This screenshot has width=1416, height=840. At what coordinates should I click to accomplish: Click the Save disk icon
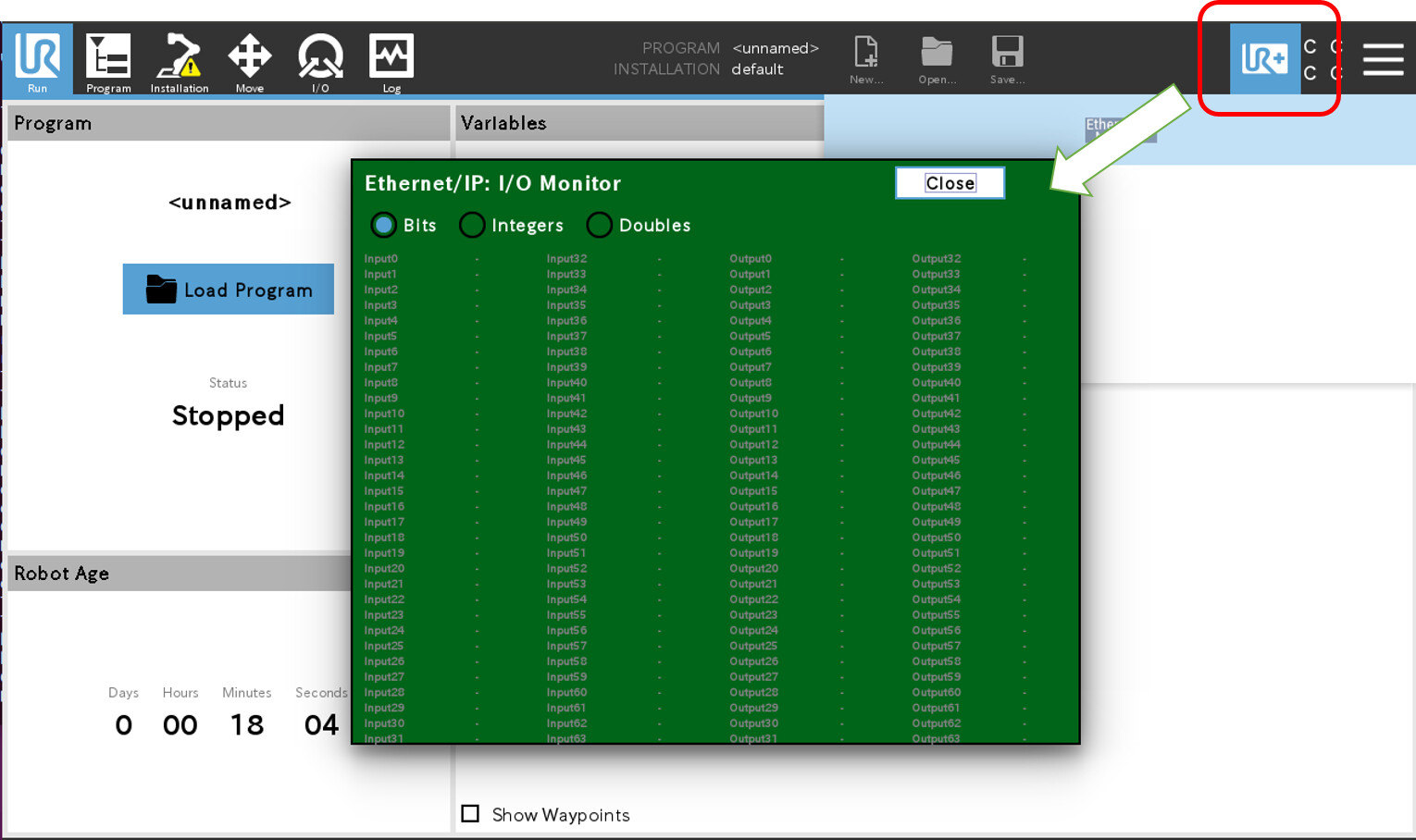coord(1007,60)
